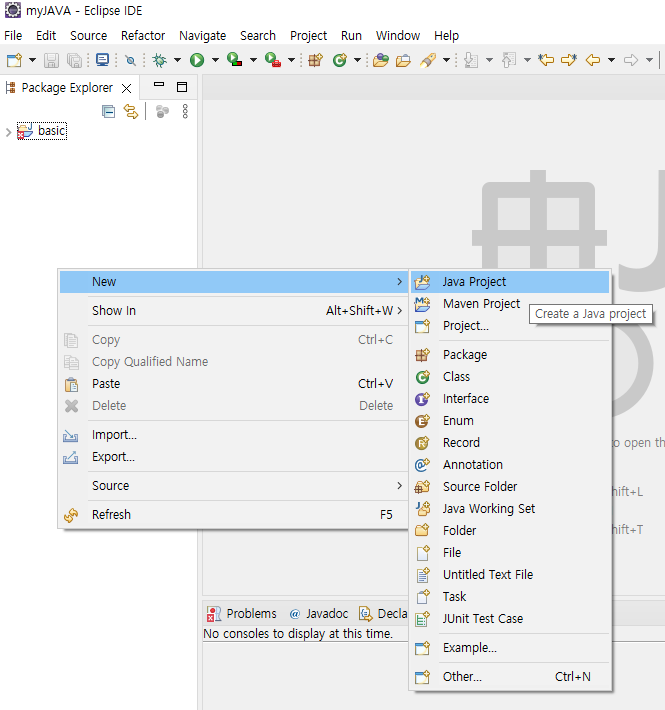Toggle the Skip All Breakpoints icon
This screenshot has height=710, width=665.
click(x=130, y=60)
